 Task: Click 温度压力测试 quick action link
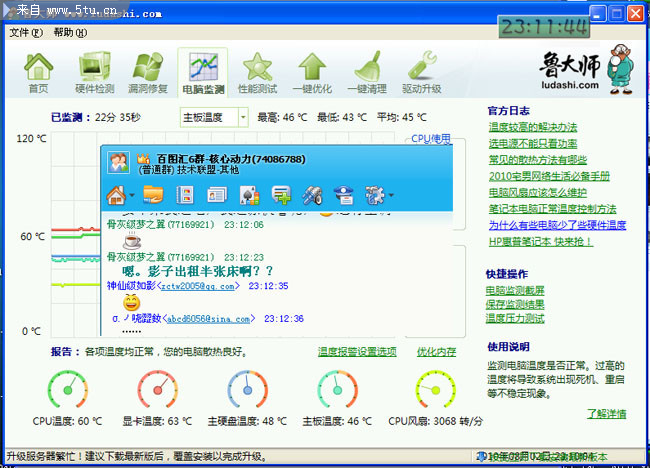(x=515, y=318)
